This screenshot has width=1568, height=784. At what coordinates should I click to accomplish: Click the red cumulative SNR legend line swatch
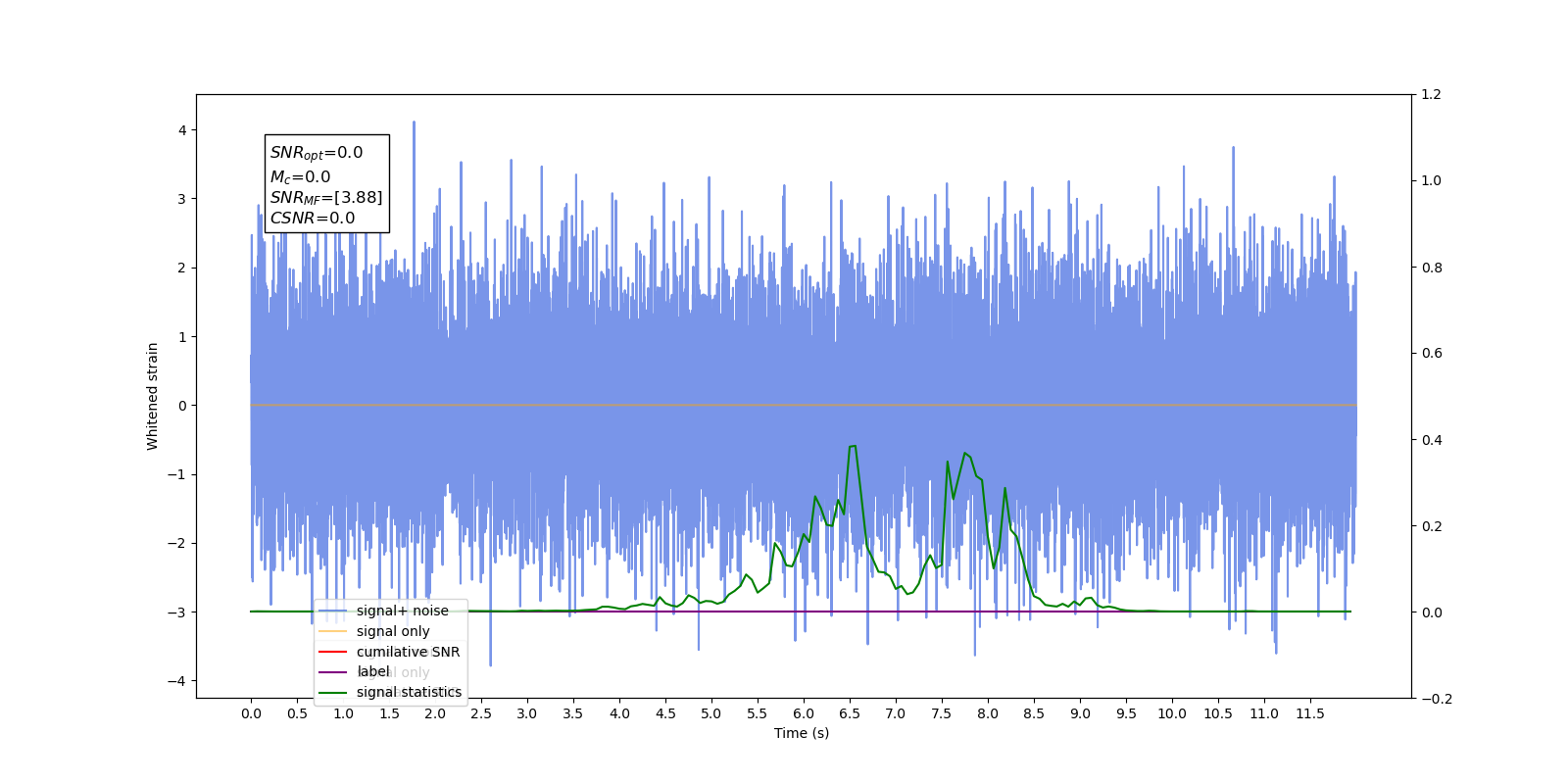(333, 652)
